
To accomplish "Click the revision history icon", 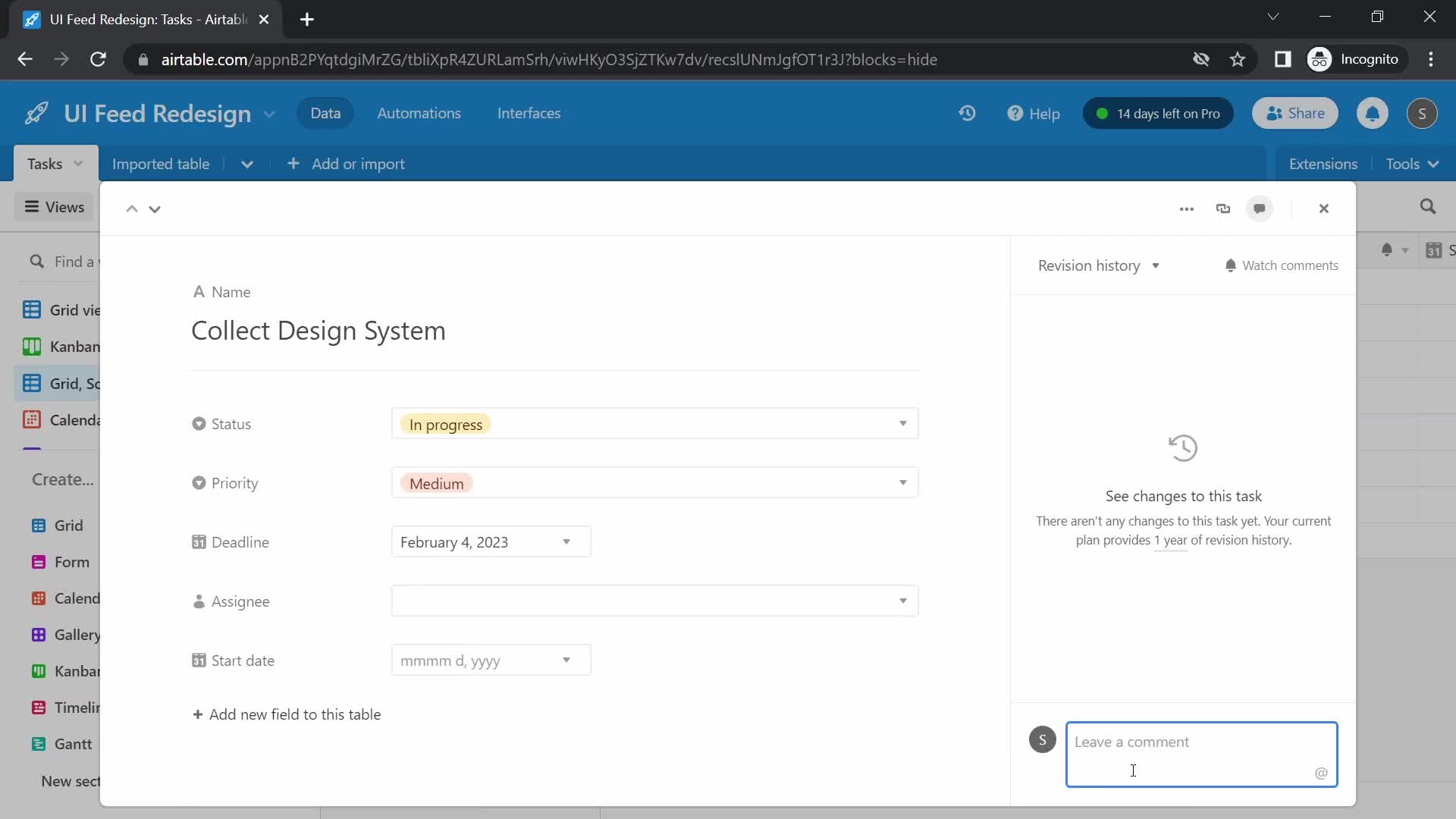I will click(x=1183, y=447).
